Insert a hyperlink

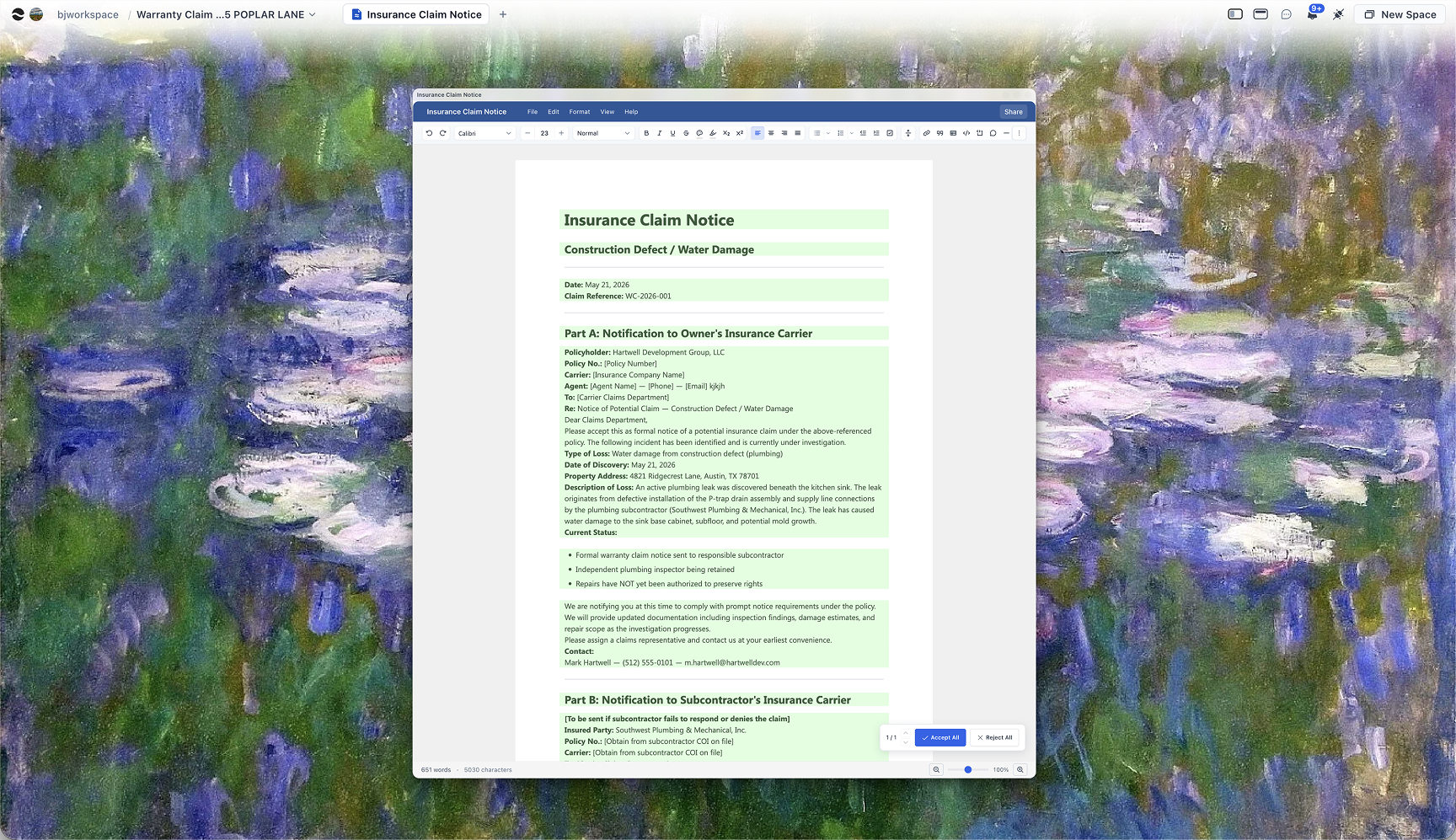pyautogui.click(x=926, y=133)
